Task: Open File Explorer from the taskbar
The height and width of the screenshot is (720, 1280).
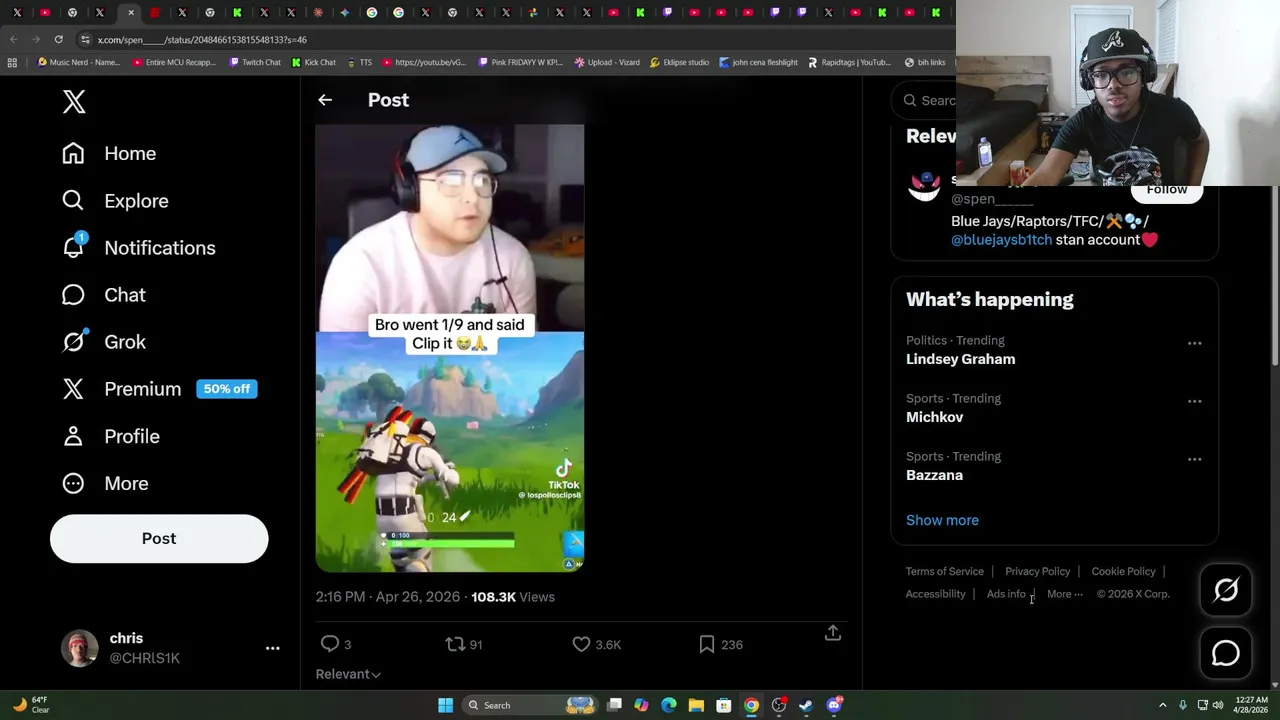Action: [x=696, y=705]
